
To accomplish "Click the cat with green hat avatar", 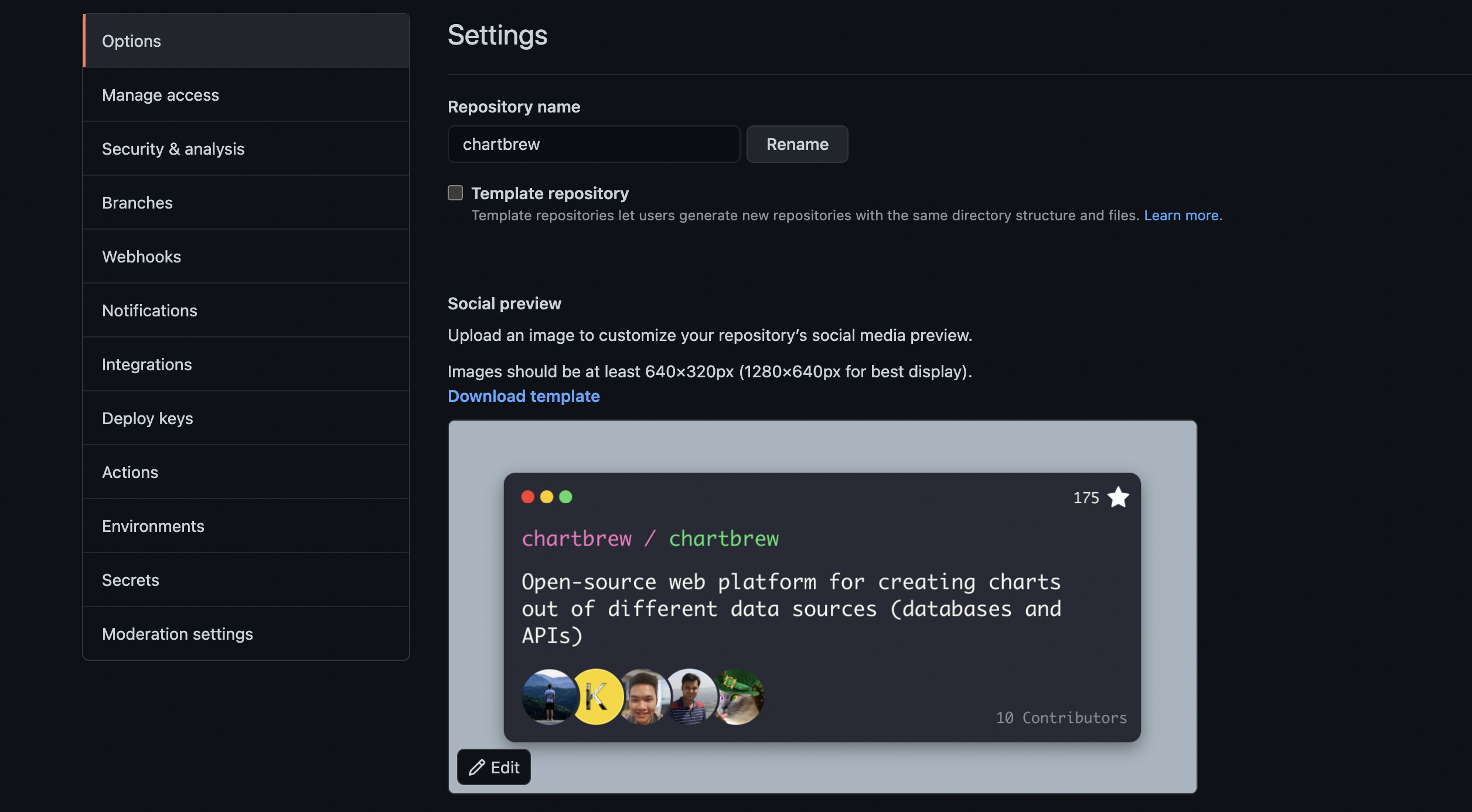I will (x=741, y=697).
